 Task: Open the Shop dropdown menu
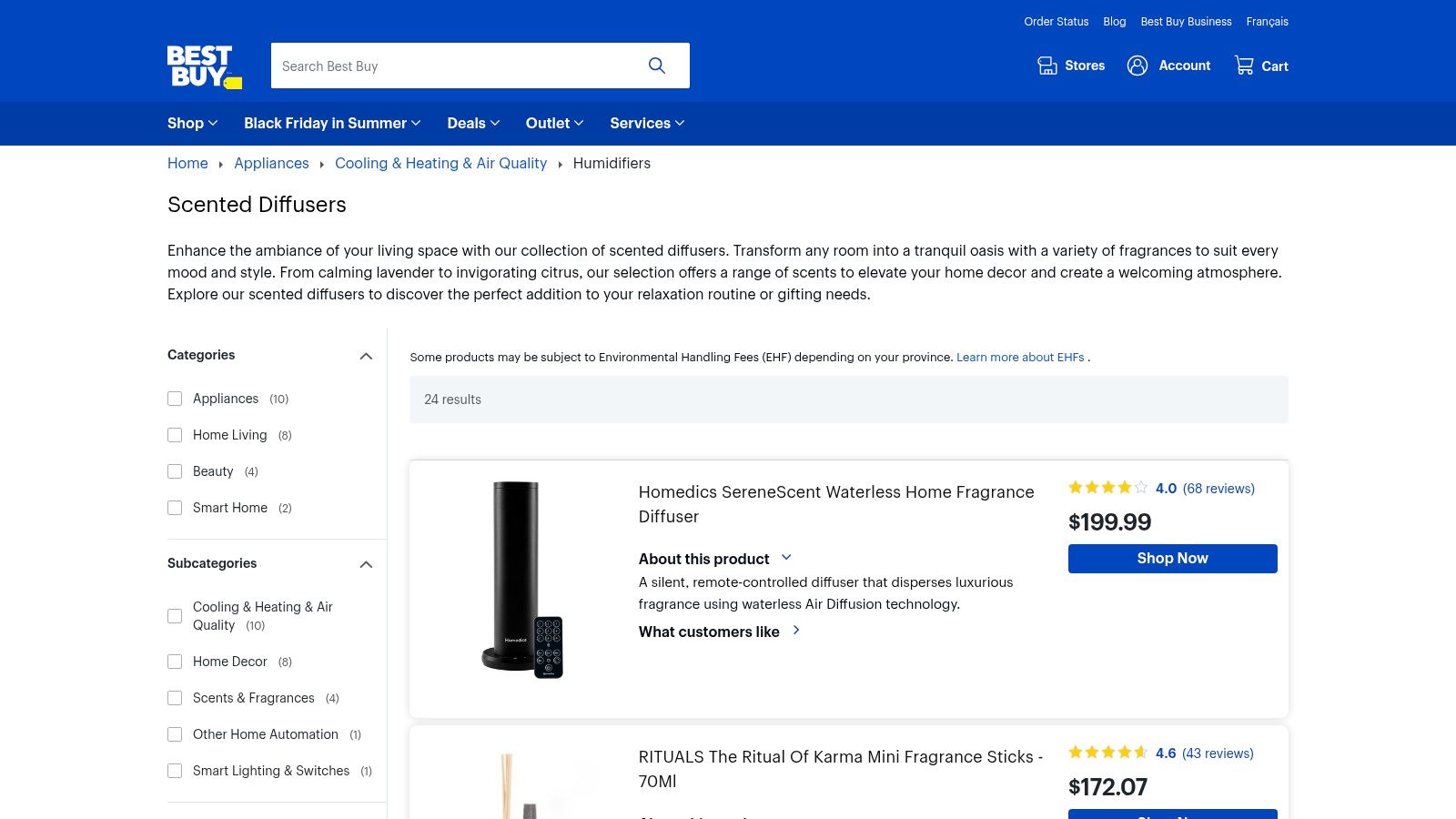[192, 123]
